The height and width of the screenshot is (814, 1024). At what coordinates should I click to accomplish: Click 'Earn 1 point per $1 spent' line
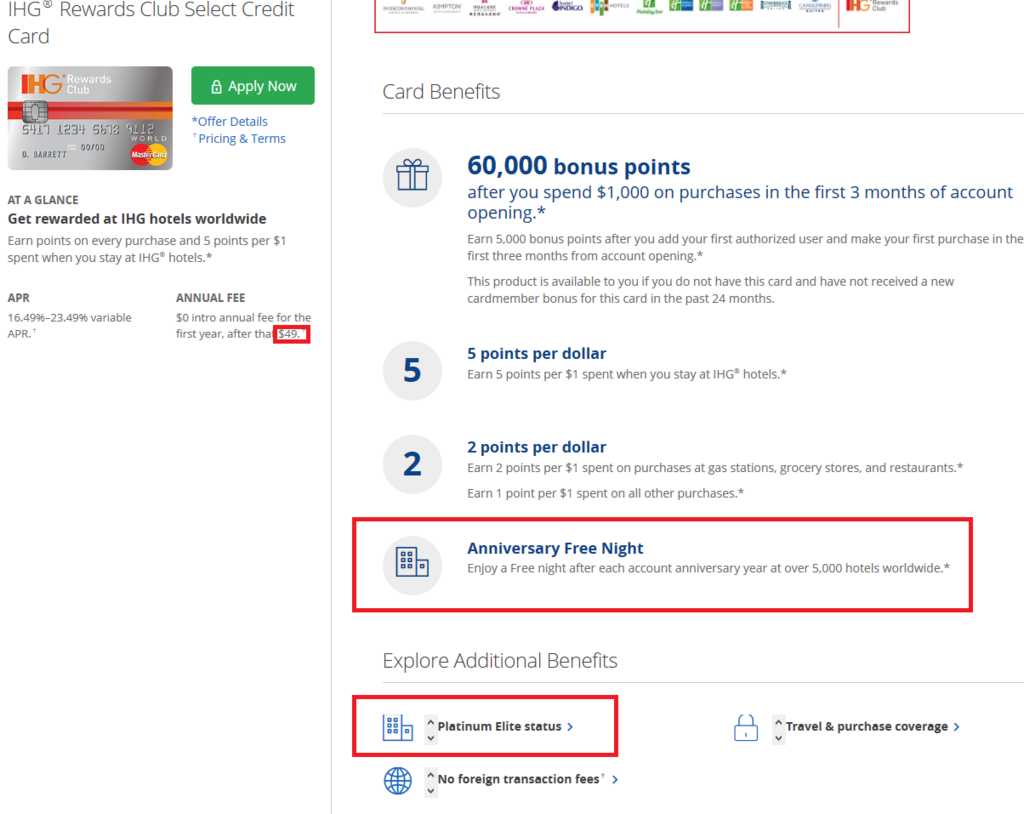point(605,493)
